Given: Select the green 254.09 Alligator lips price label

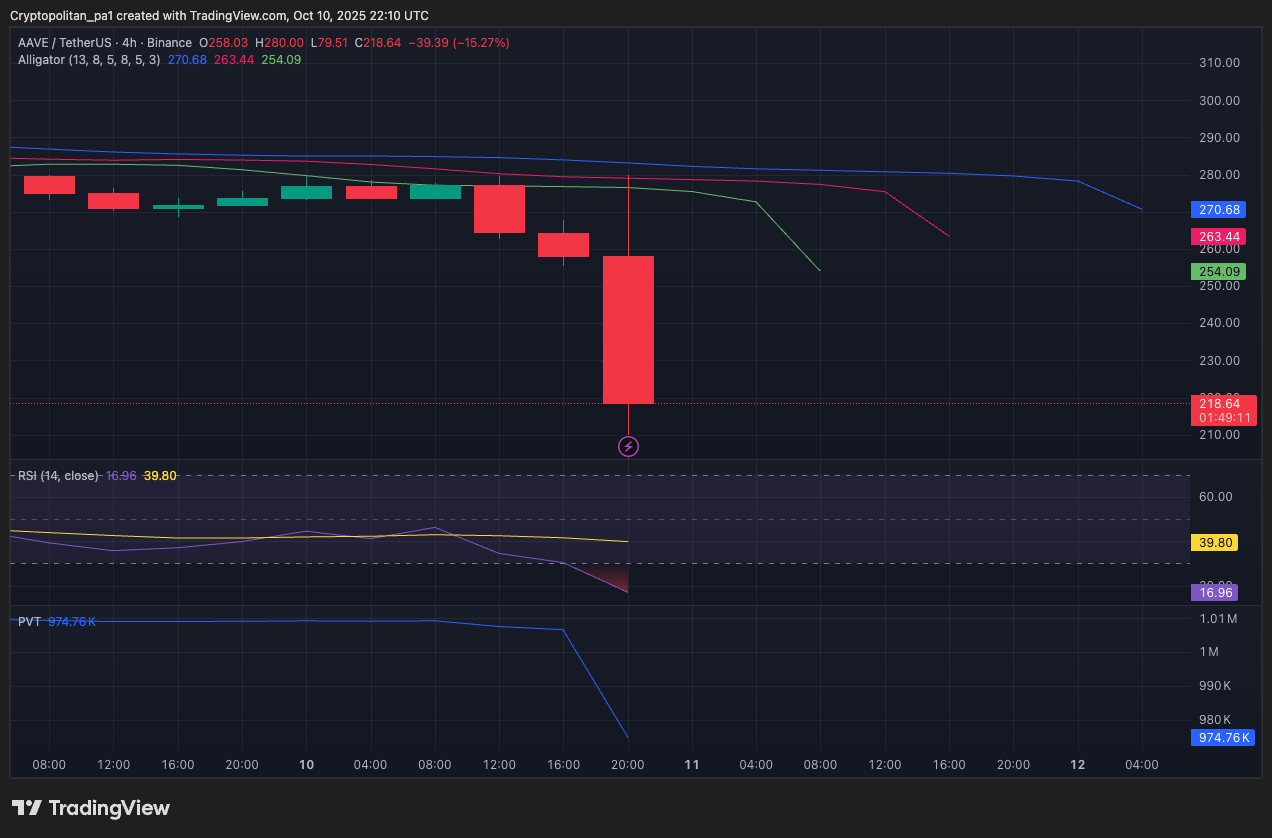Looking at the screenshot, I should (1216, 272).
